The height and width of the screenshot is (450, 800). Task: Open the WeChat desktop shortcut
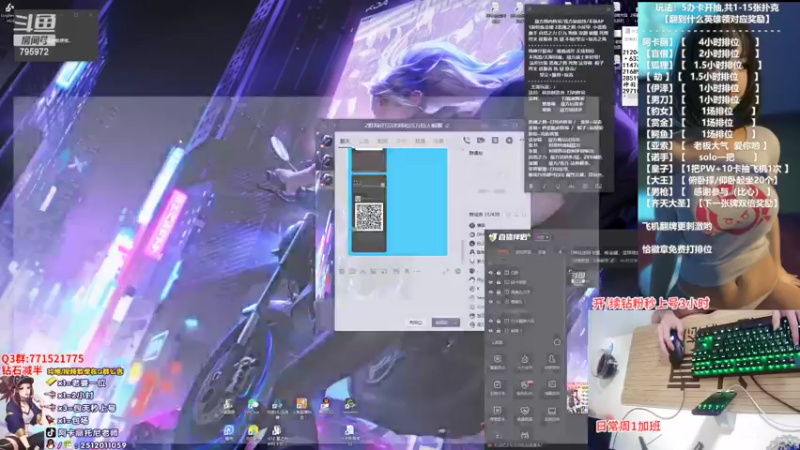pos(253,406)
